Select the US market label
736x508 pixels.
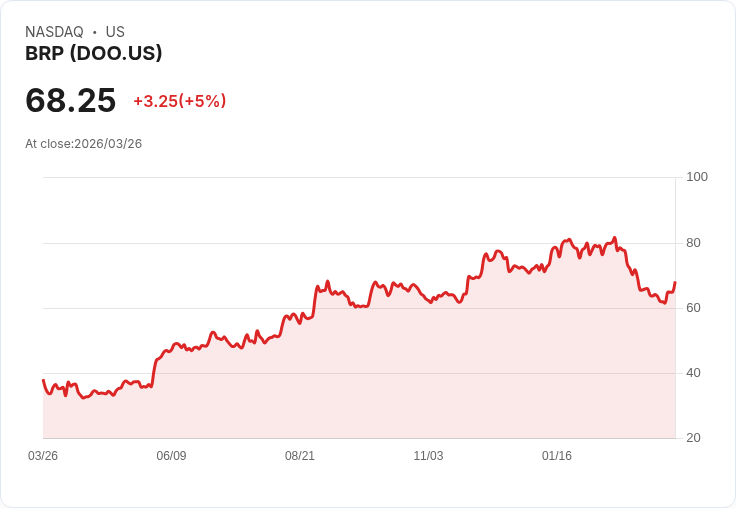tap(115, 32)
